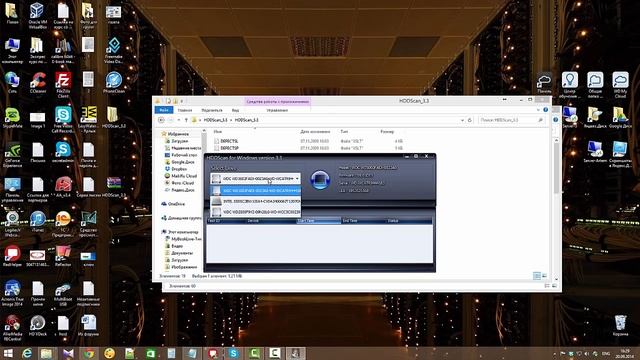
Task: Open Skype from the taskbar
Action: [233, 353]
